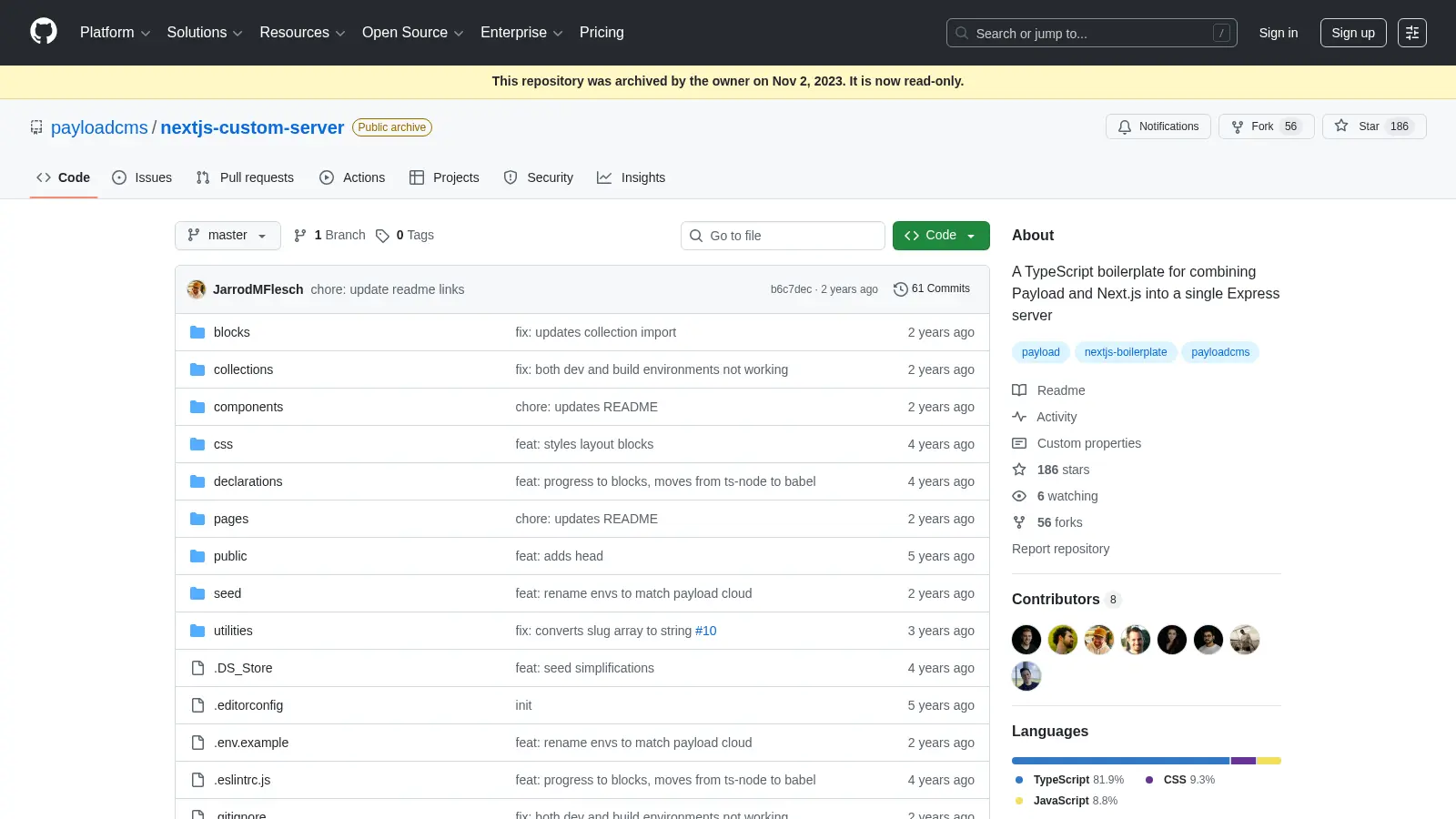Screen dimensions: 1456x819
Task: Switch to the Projects tab
Action: 444,177
